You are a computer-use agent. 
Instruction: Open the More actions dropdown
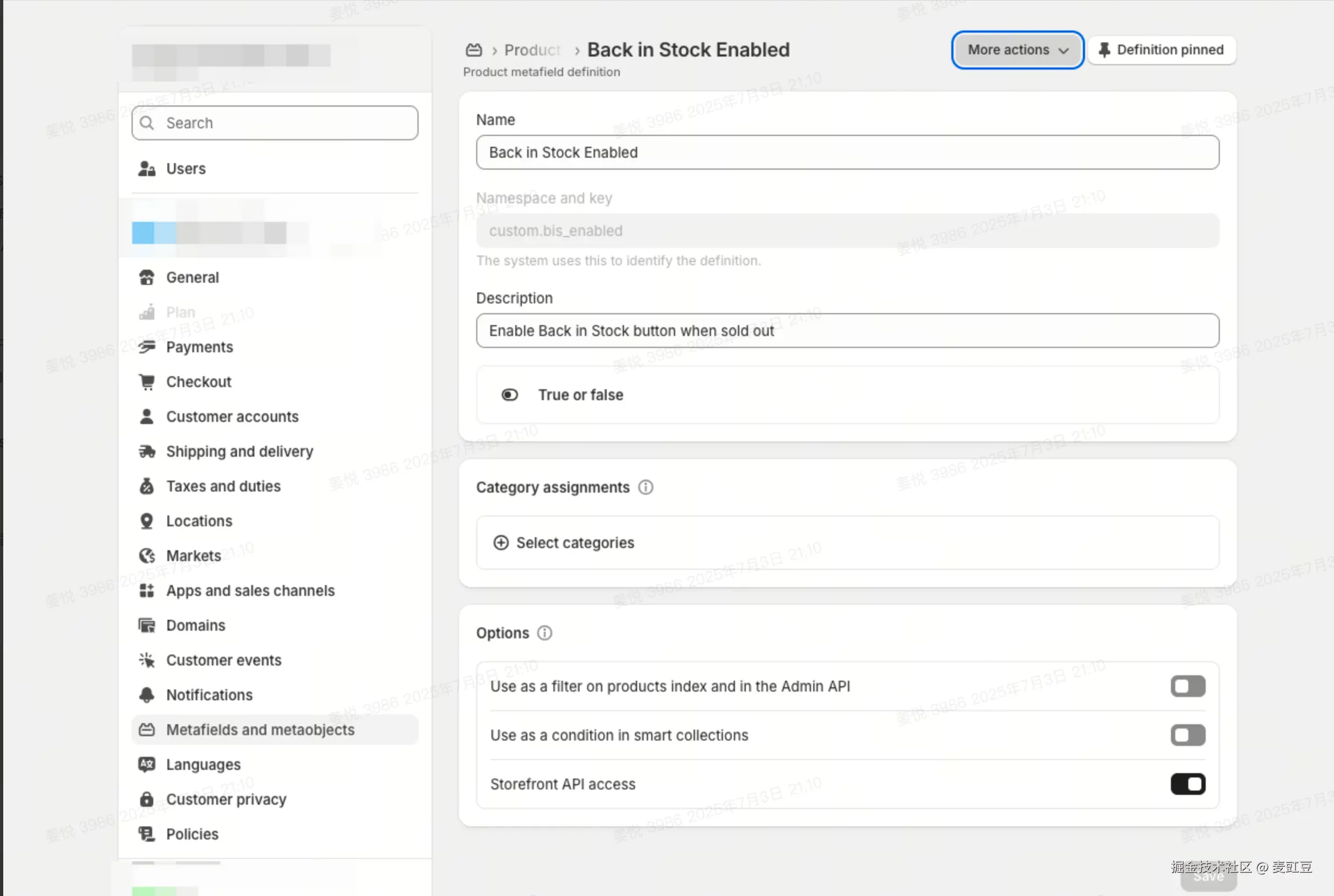point(1018,50)
